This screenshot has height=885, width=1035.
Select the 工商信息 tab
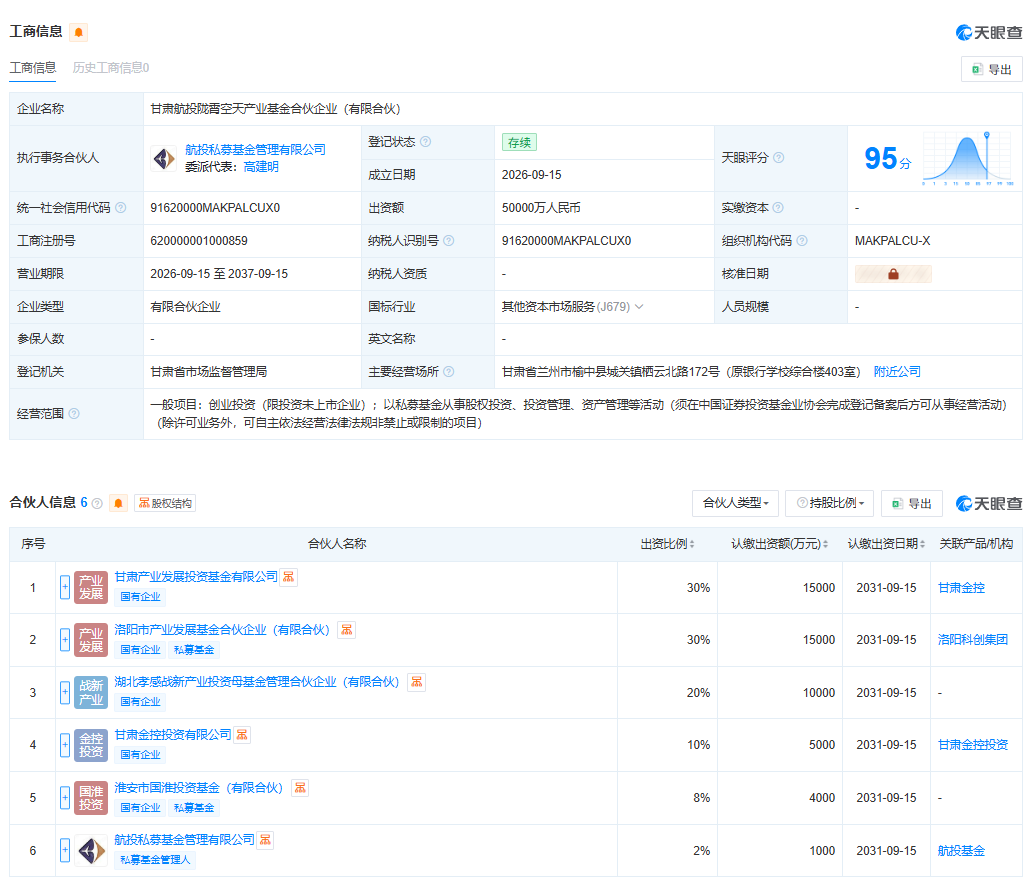point(32,68)
